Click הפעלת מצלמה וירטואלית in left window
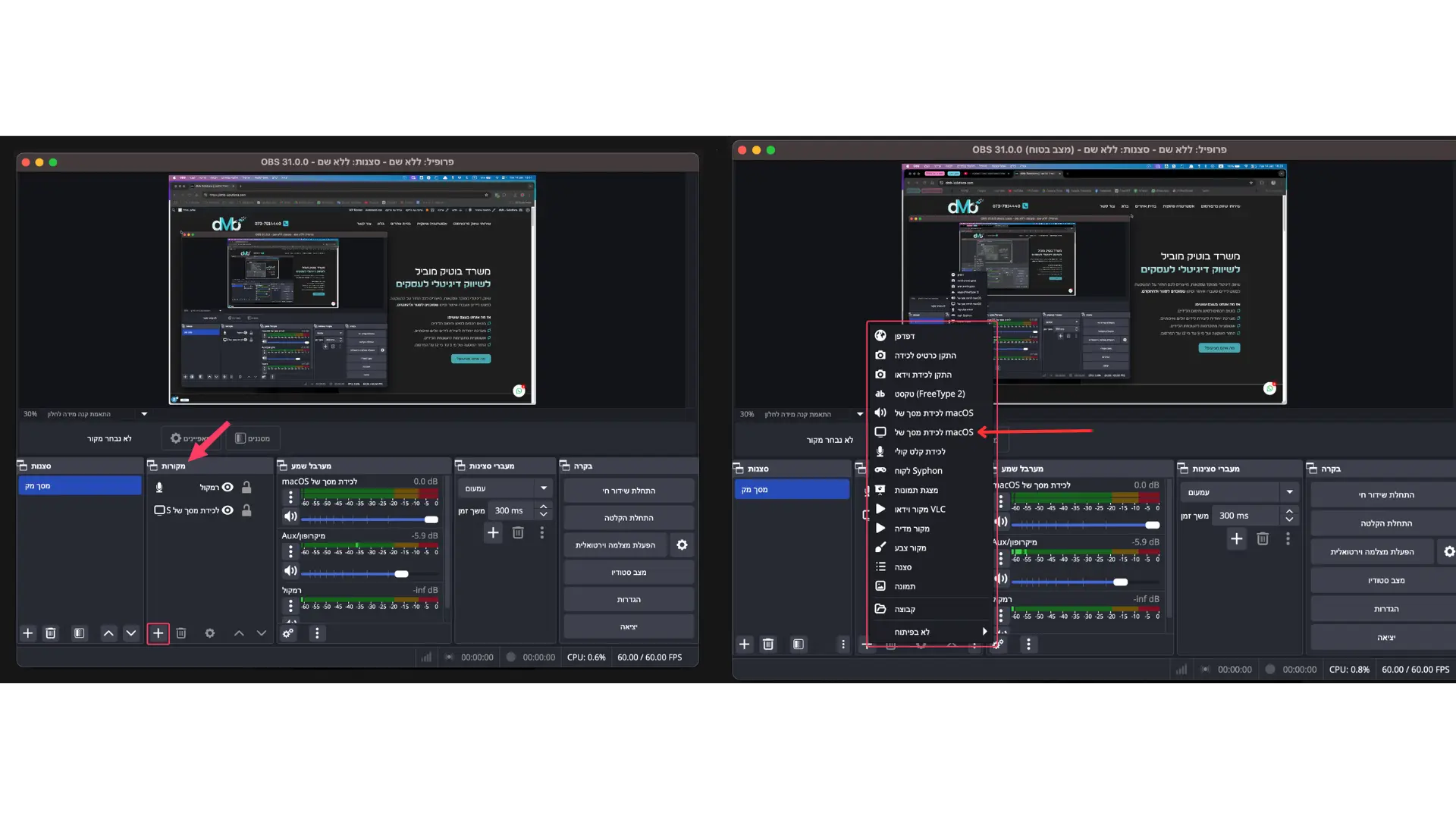The image size is (1456, 819). (x=616, y=545)
